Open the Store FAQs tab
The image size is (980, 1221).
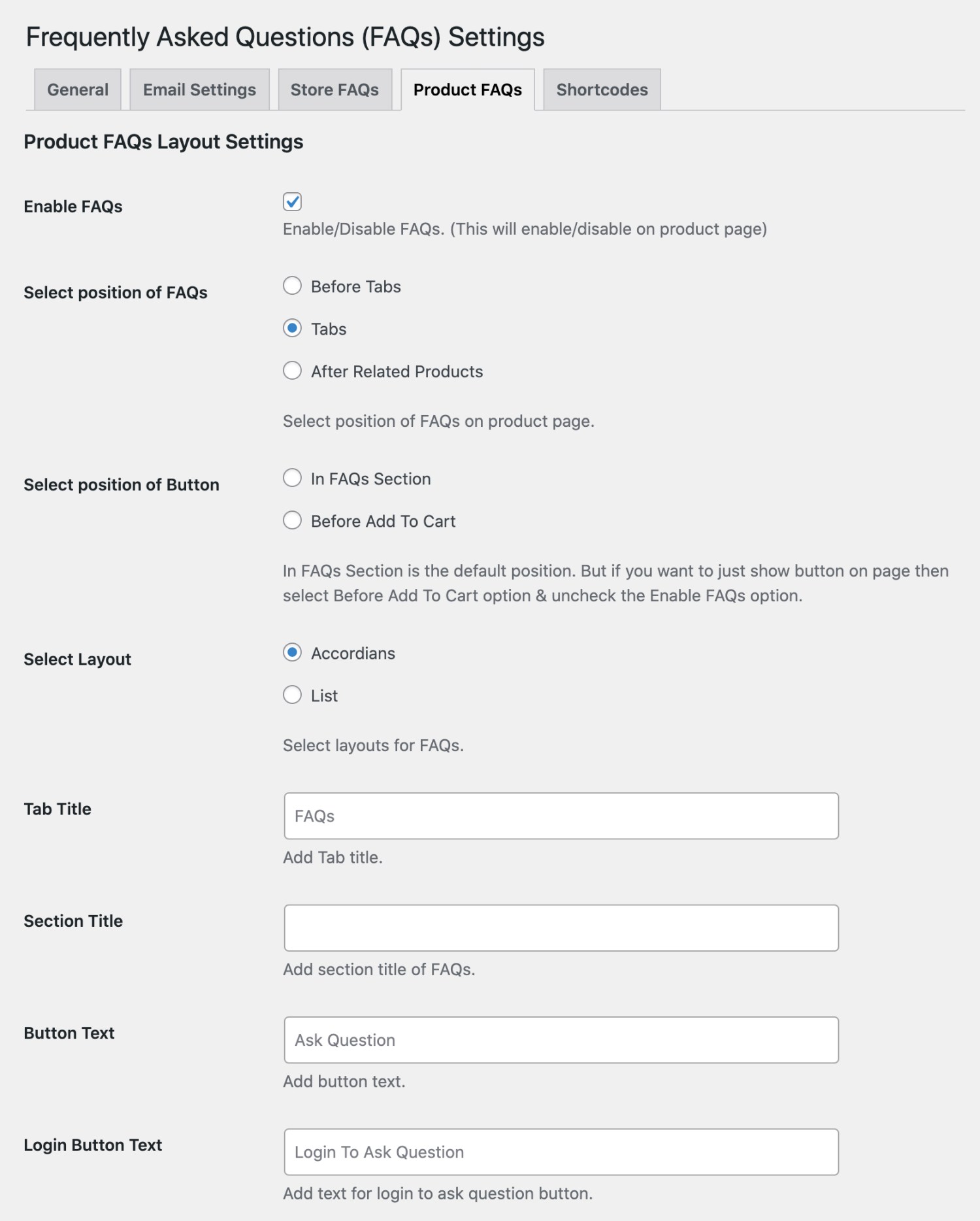point(335,89)
